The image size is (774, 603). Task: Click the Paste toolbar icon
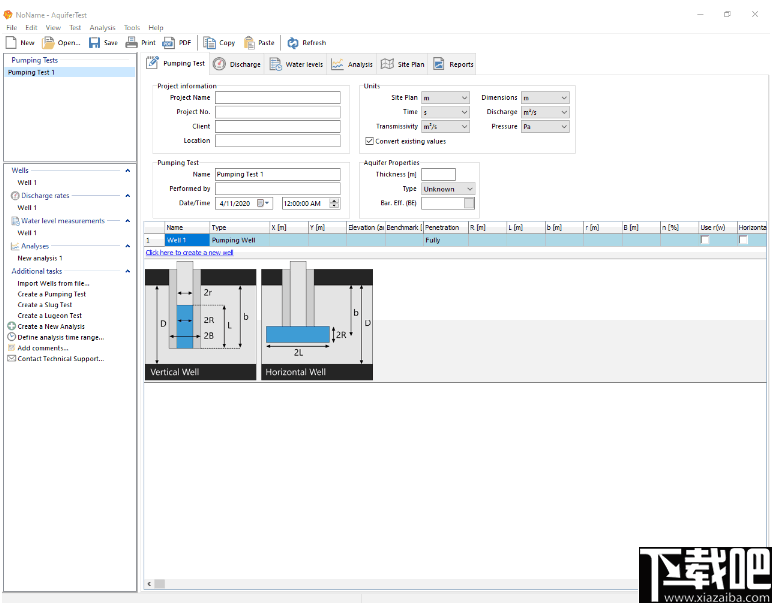point(249,43)
